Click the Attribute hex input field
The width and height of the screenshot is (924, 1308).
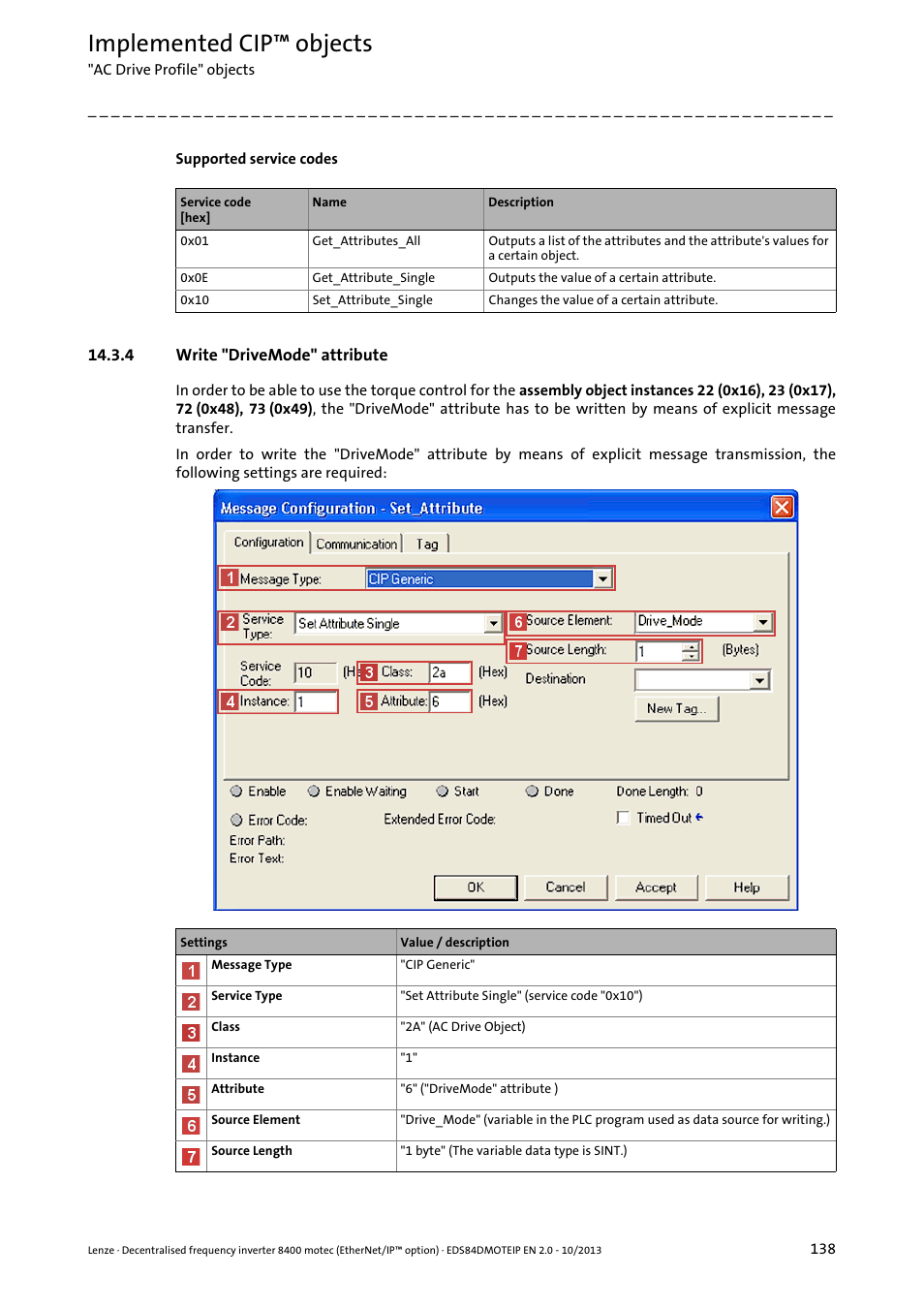(x=449, y=701)
